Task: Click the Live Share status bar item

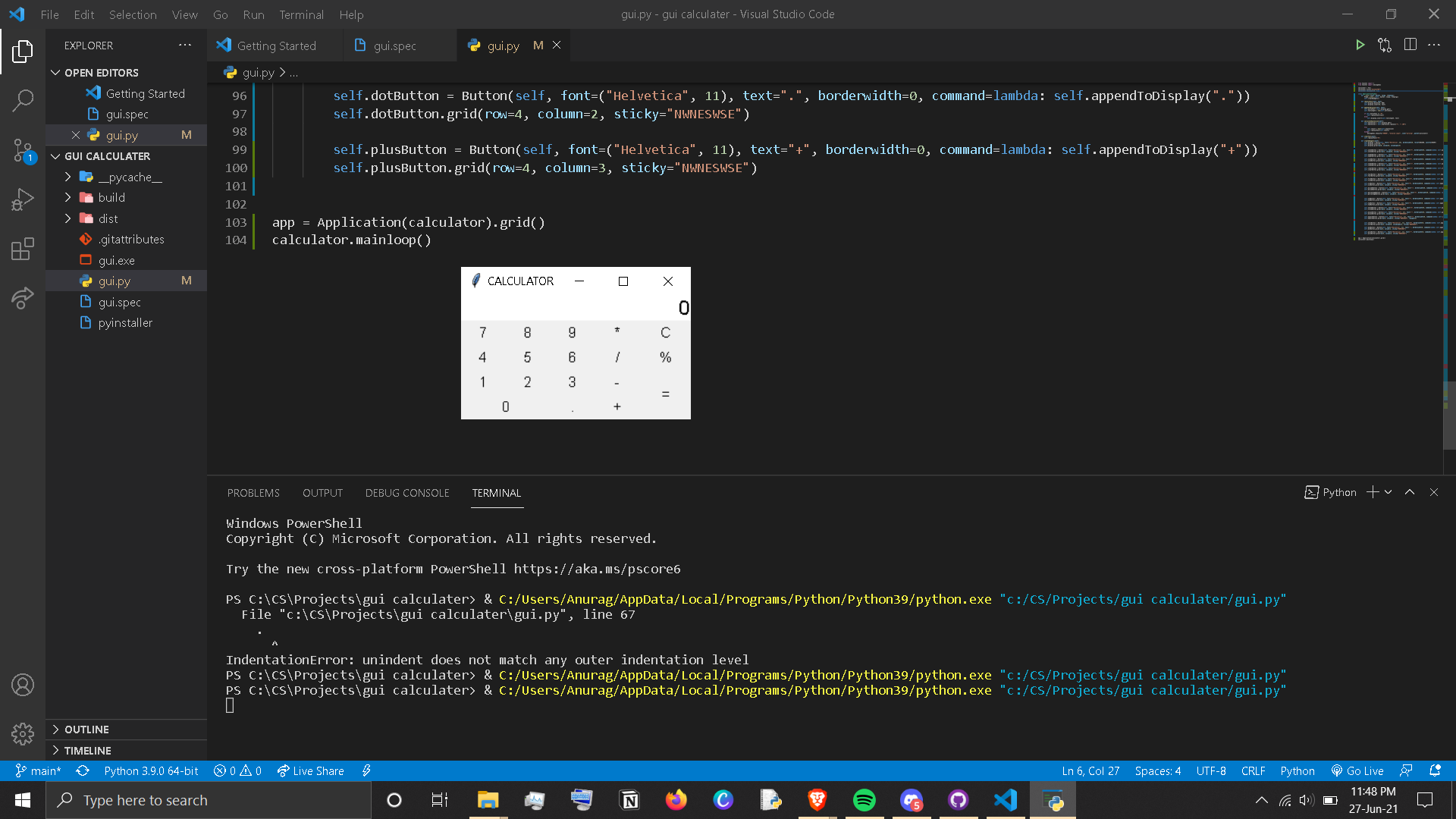Action: pos(311,770)
